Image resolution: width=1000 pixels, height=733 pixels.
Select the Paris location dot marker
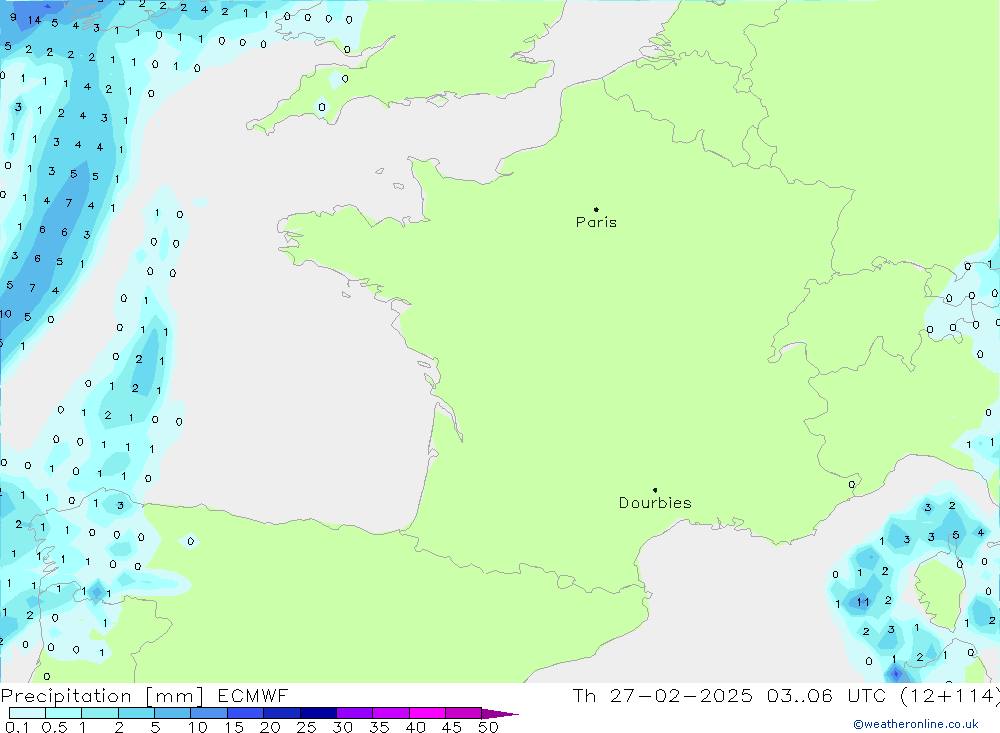click(x=596, y=209)
